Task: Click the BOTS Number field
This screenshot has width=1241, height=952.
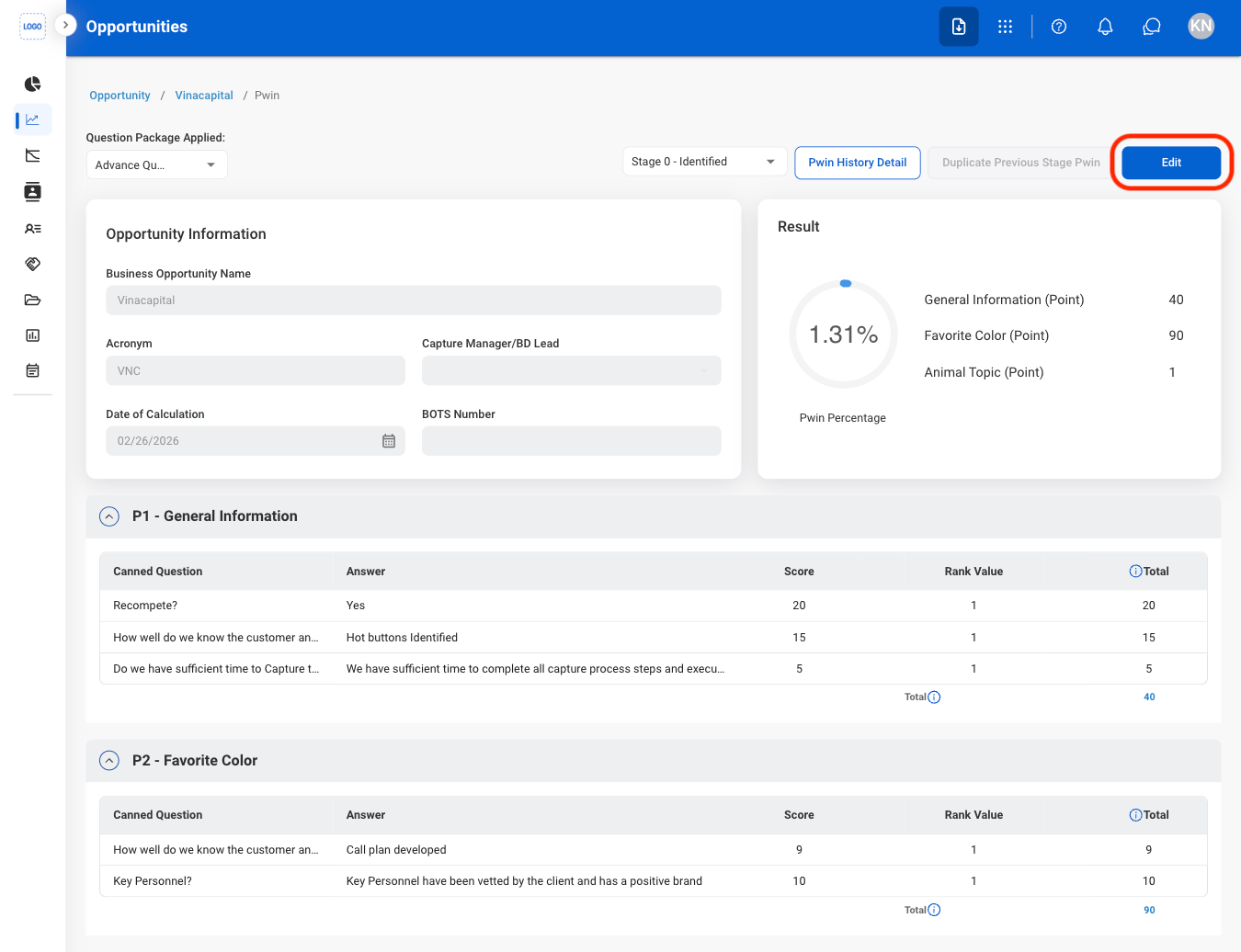Action: pyautogui.click(x=572, y=441)
